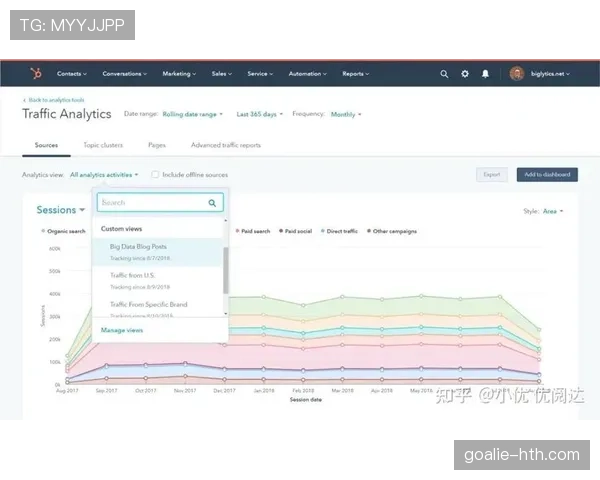The width and height of the screenshot is (600, 480).
Task: Switch to the Topic clusters tab
Action: (102, 145)
